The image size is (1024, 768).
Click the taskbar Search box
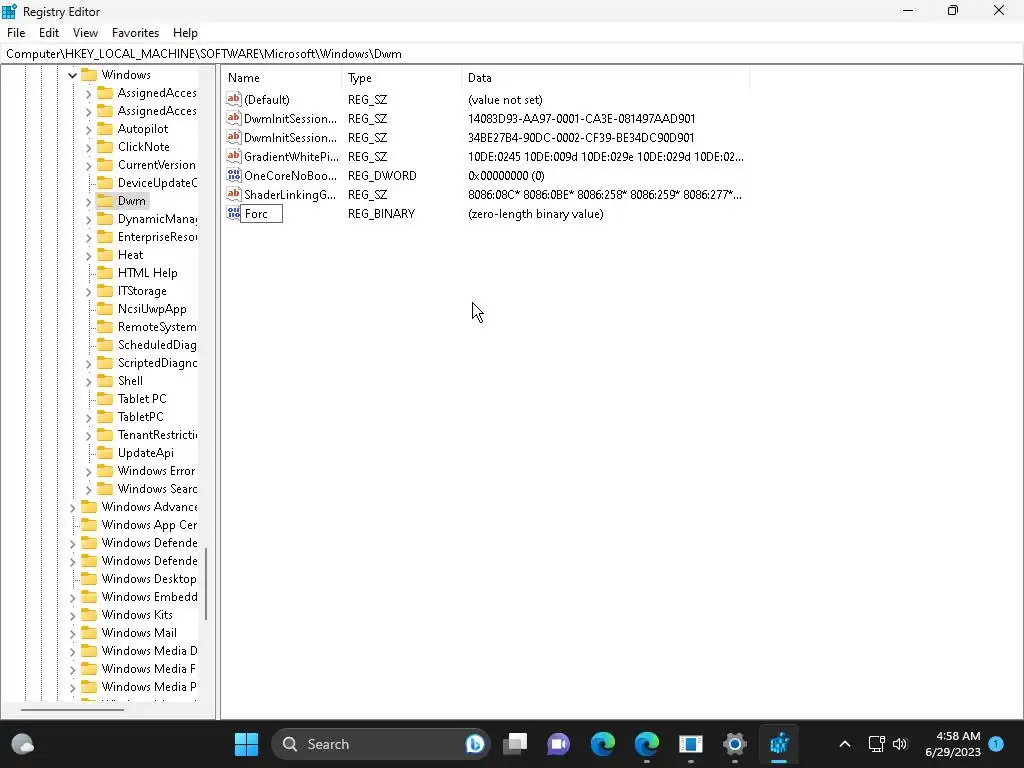click(380, 744)
